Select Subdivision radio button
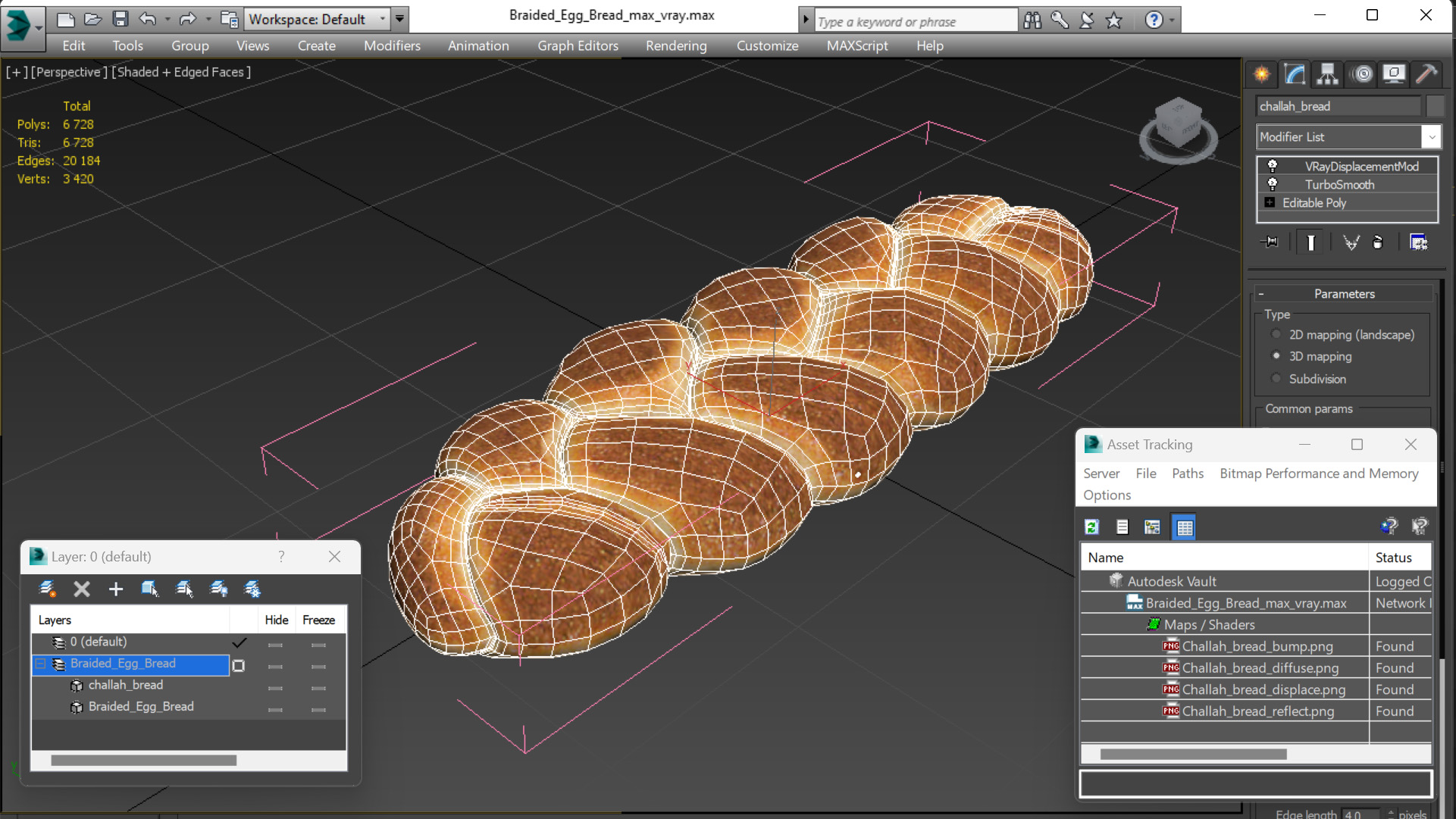 1276,379
